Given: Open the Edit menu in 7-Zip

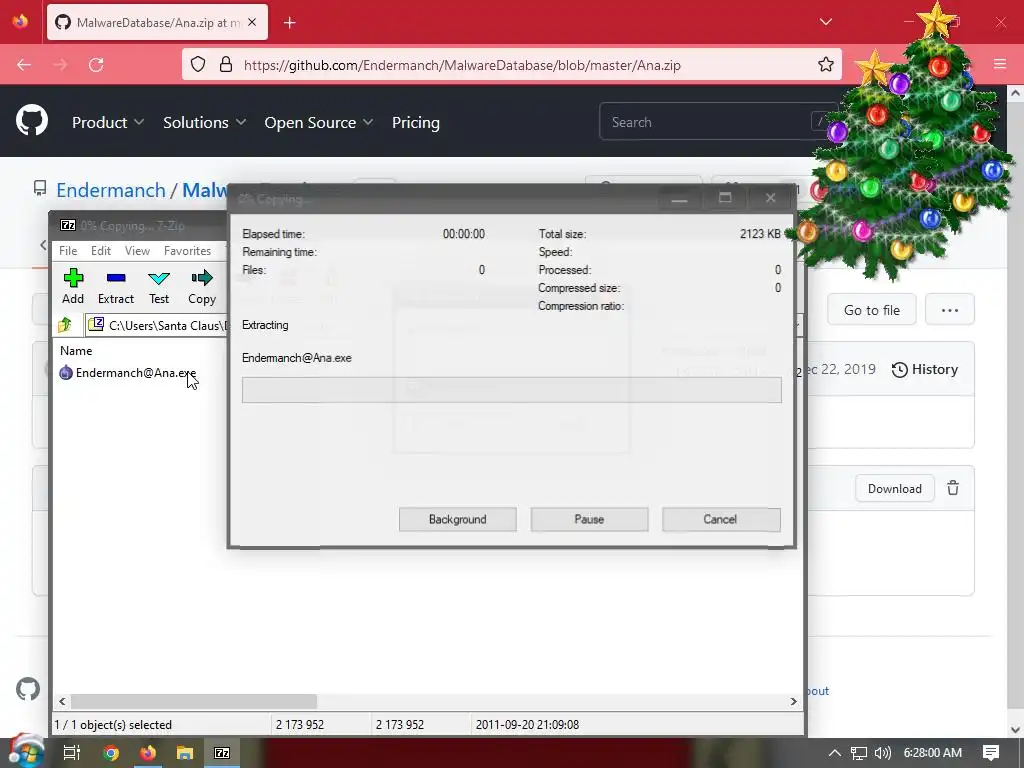Looking at the screenshot, I should 101,251.
